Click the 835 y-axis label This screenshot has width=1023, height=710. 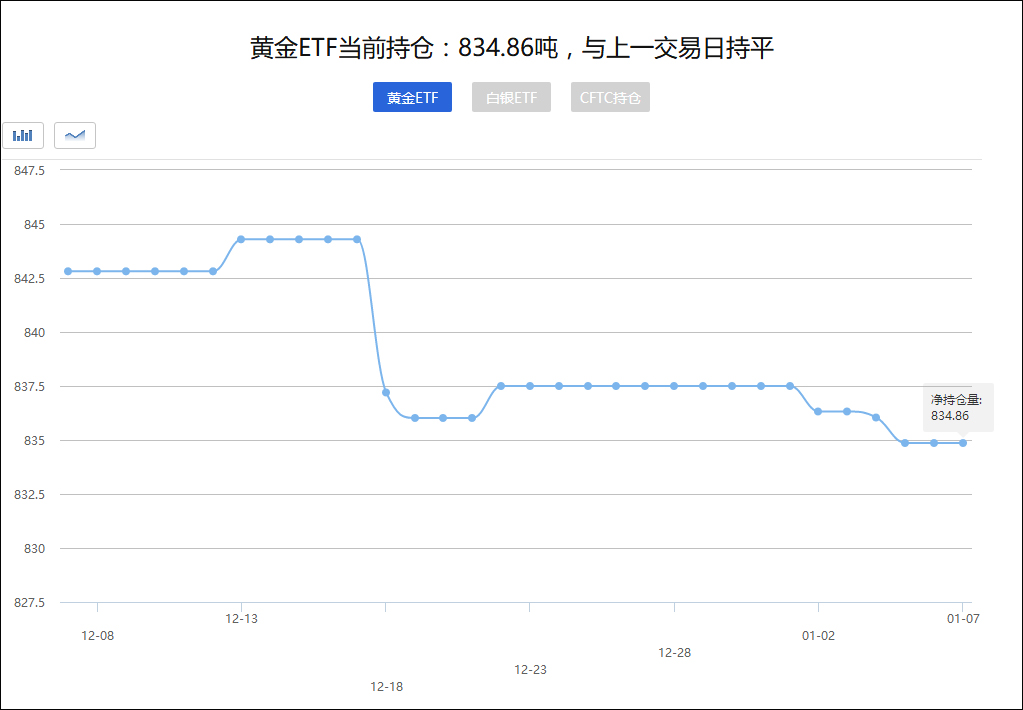coord(35,440)
